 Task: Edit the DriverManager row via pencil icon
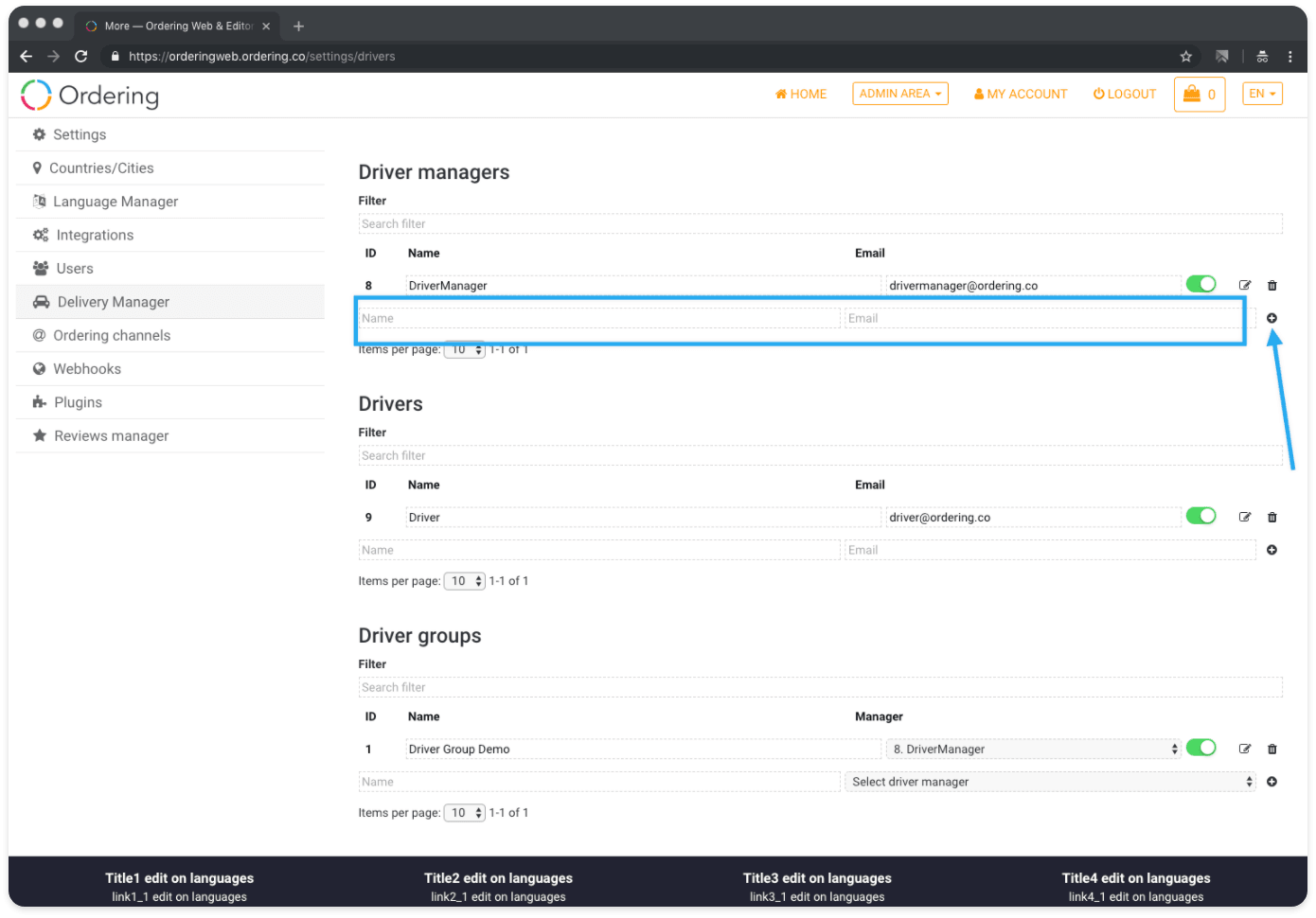point(1245,285)
